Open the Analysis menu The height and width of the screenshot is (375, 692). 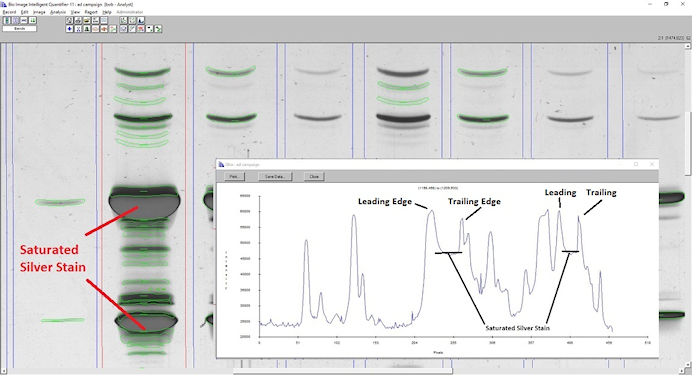click(58, 12)
